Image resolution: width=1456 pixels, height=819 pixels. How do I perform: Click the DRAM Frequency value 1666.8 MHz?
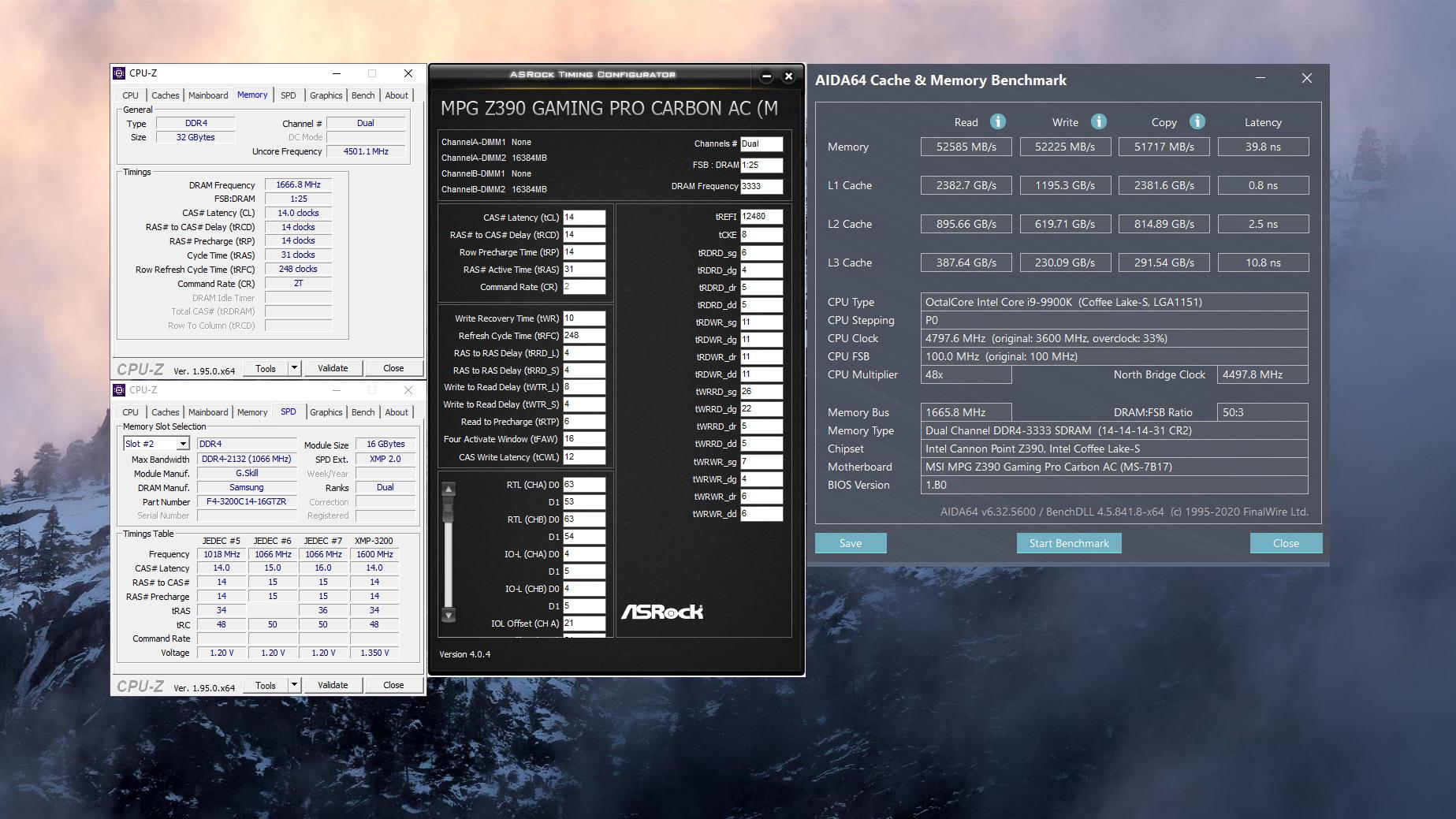298,185
